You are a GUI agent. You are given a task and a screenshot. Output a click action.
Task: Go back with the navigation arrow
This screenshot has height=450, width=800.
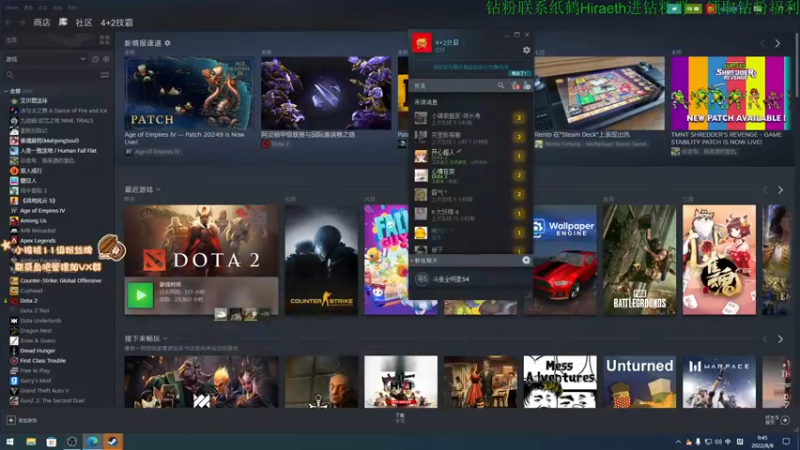point(9,22)
